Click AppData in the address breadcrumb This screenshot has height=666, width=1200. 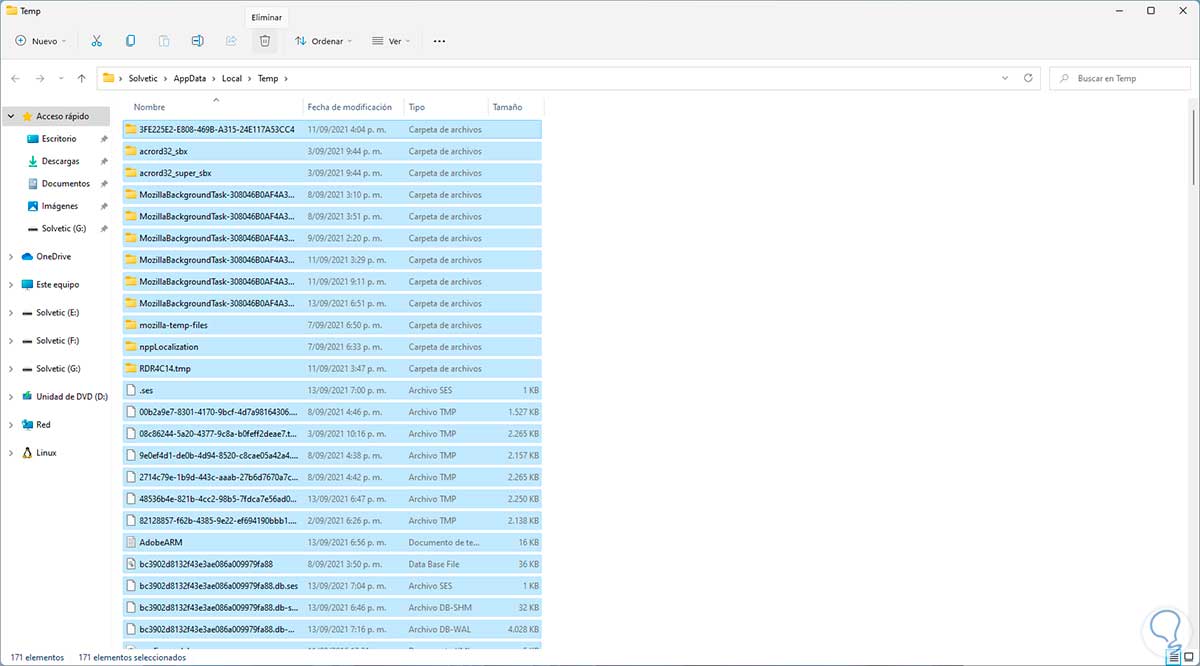pos(190,78)
